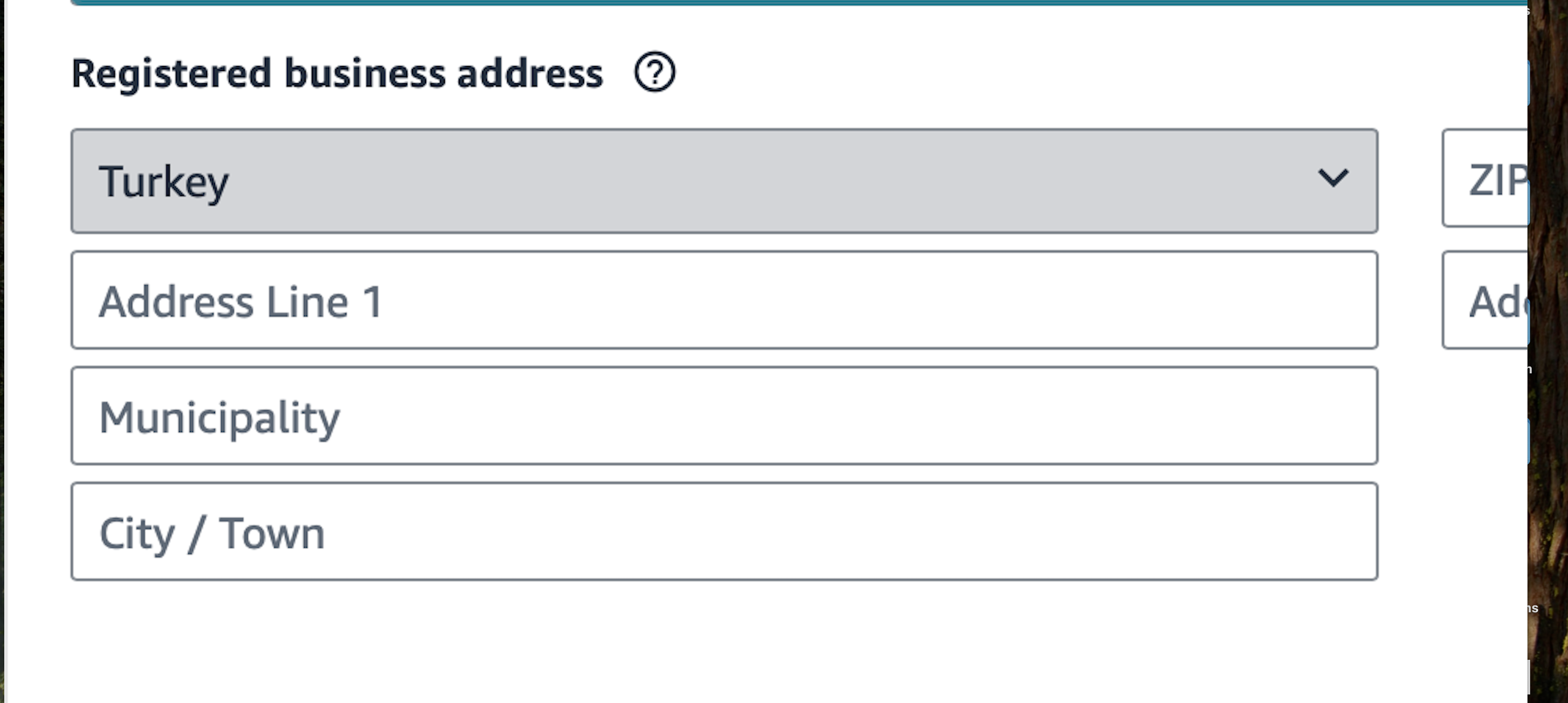Open the country list showing Turkey
The height and width of the screenshot is (703, 1568).
coord(724,181)
